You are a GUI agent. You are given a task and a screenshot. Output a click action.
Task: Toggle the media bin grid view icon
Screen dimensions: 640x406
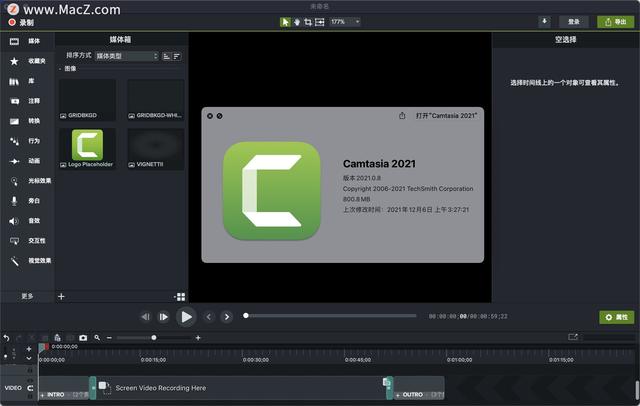click(x=180, y=297)
